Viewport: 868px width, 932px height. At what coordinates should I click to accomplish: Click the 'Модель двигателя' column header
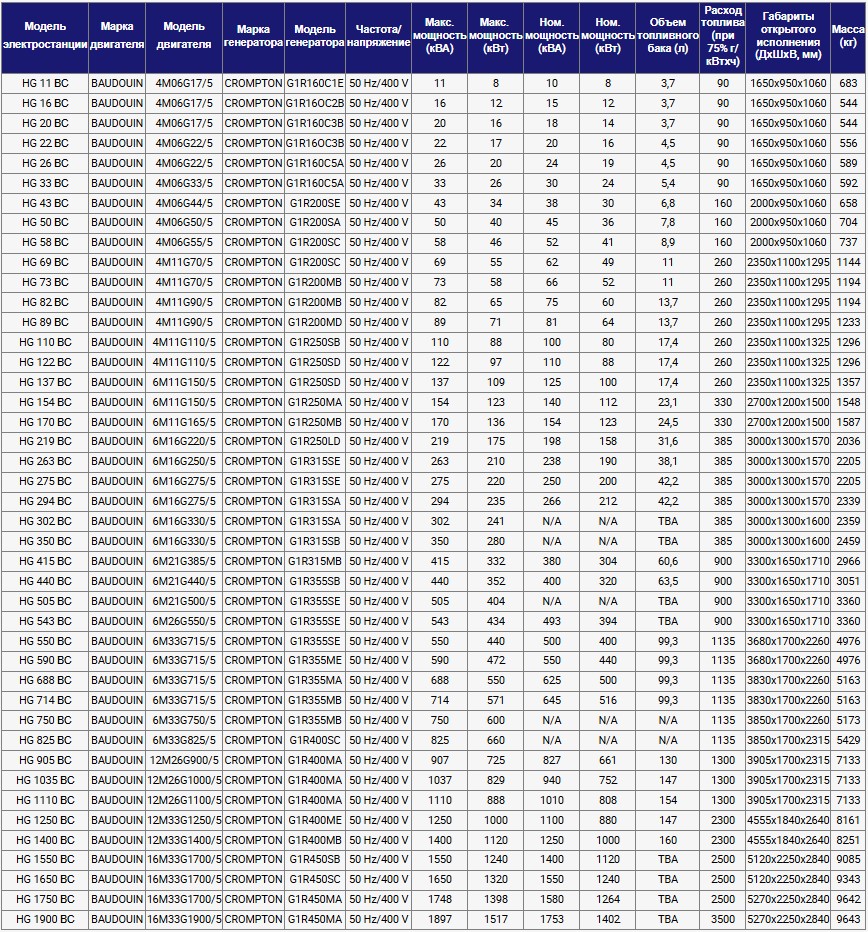(x=184, y=36)
